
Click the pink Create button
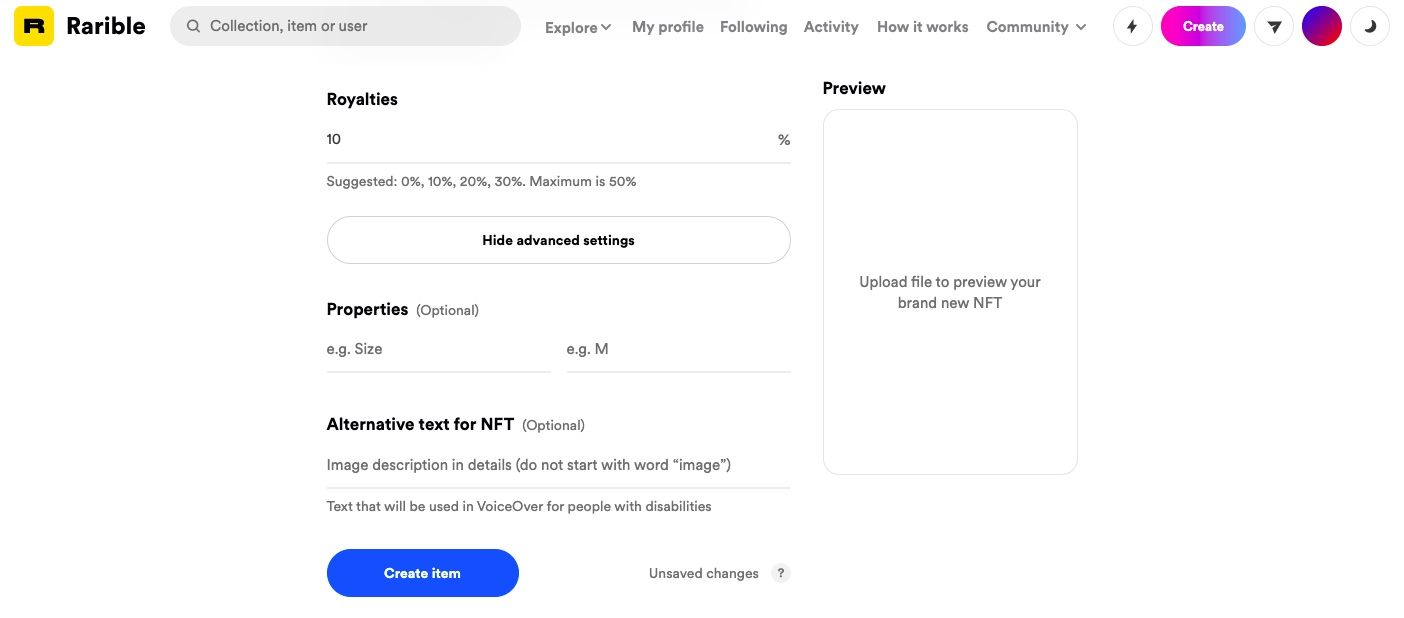click(1203, 27)
